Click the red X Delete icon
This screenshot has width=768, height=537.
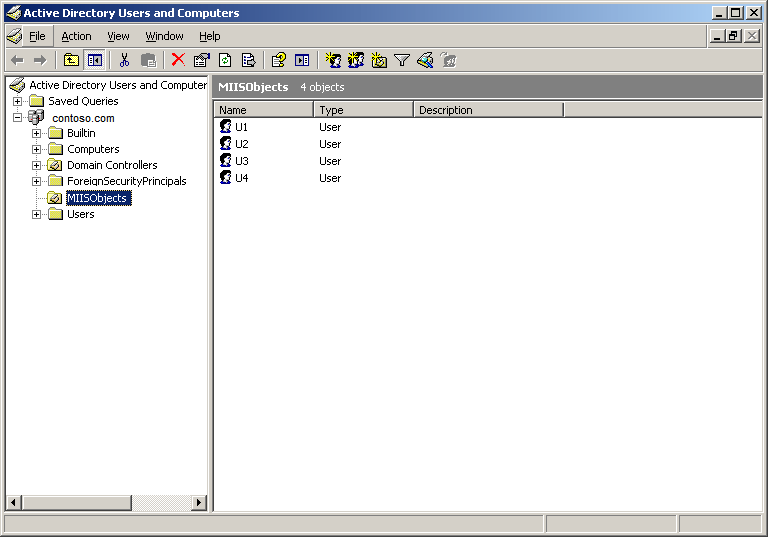(x=178, y=60)
